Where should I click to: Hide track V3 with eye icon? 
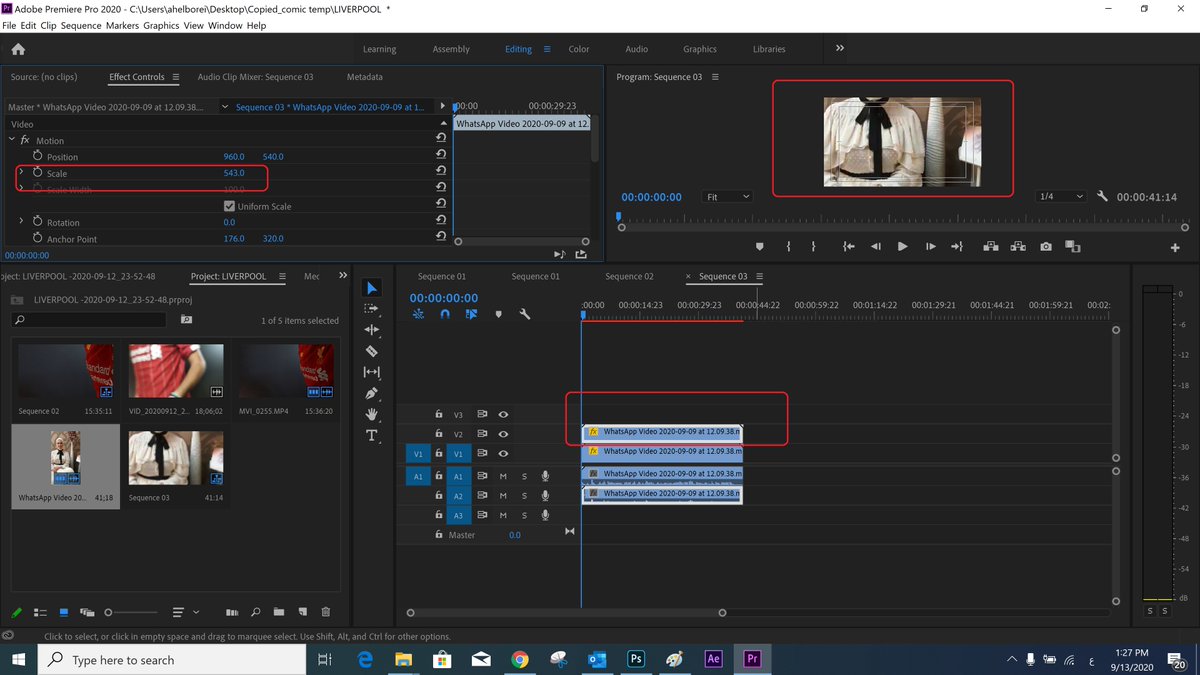pos(504,414)
